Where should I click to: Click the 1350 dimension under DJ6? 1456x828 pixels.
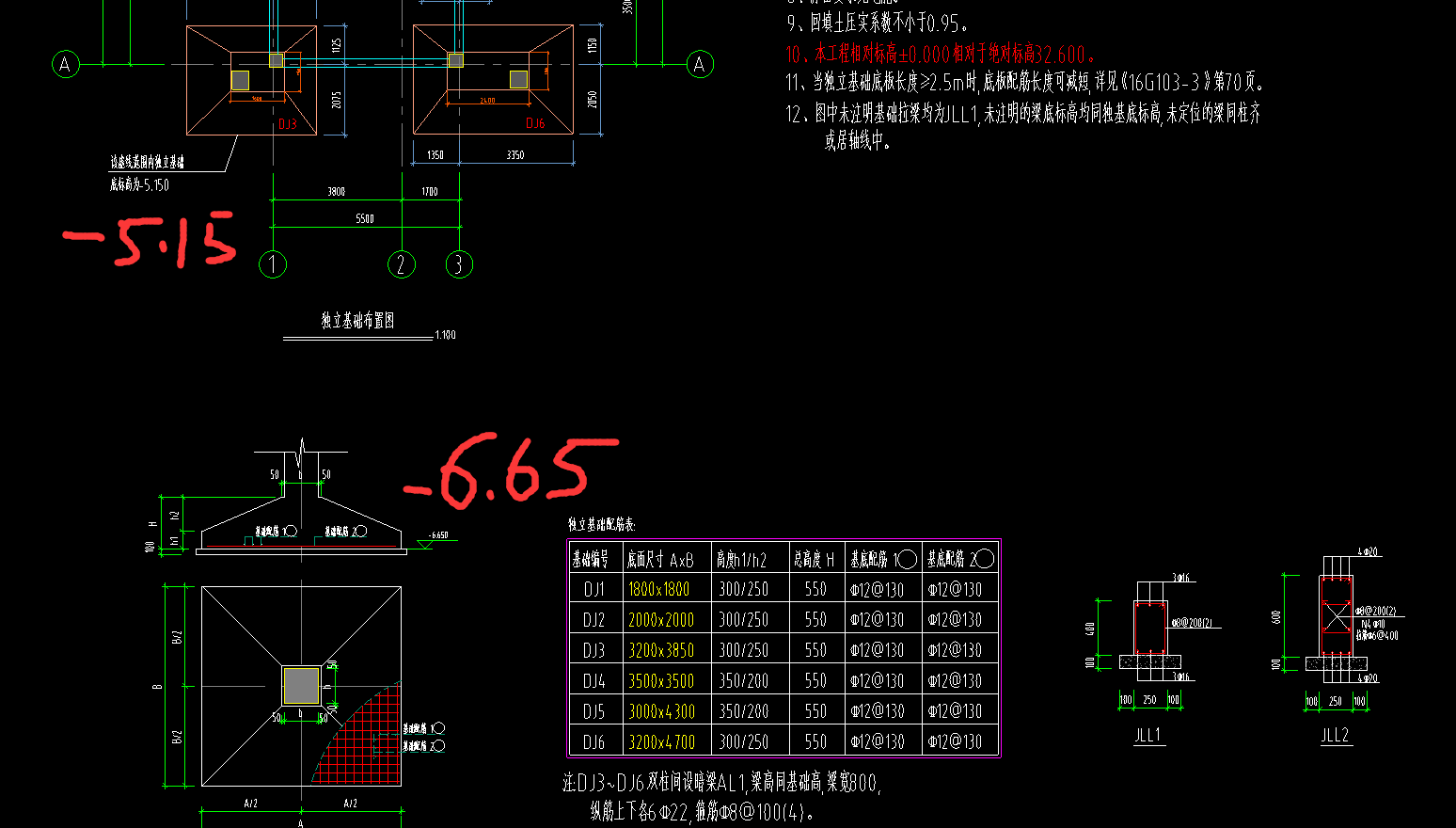click(x=435, y=155)
